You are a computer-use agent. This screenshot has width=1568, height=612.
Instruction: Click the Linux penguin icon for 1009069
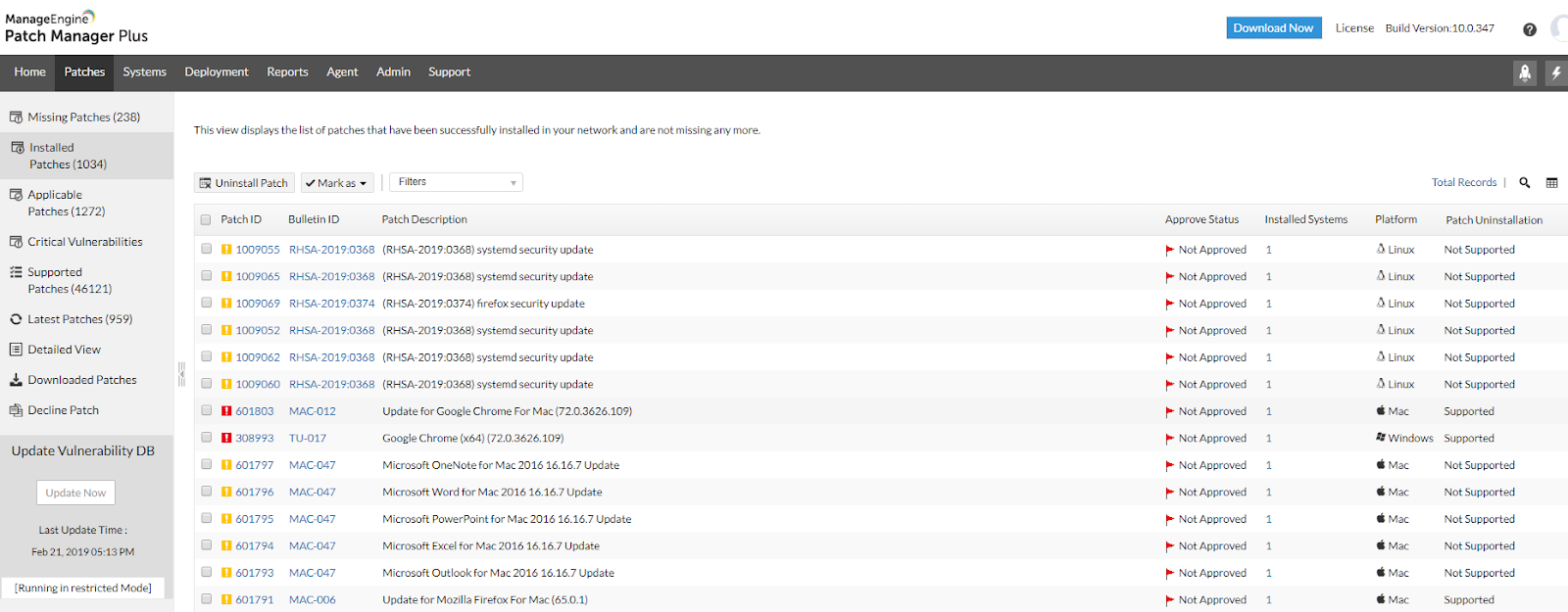click(1381, 303)
